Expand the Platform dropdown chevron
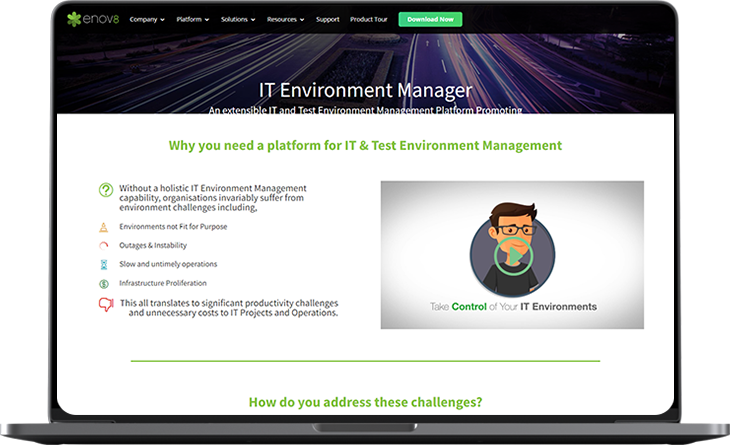 coord(207,20)
